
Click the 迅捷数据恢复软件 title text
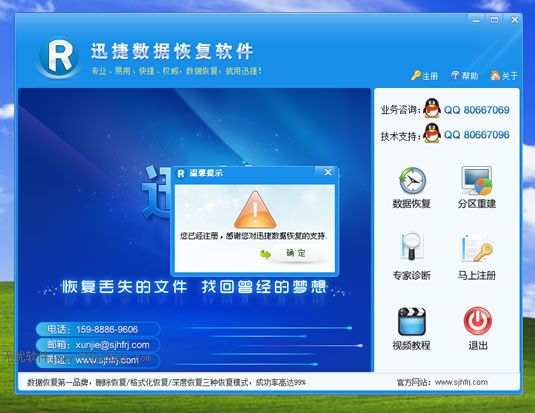tap(172, 52)
